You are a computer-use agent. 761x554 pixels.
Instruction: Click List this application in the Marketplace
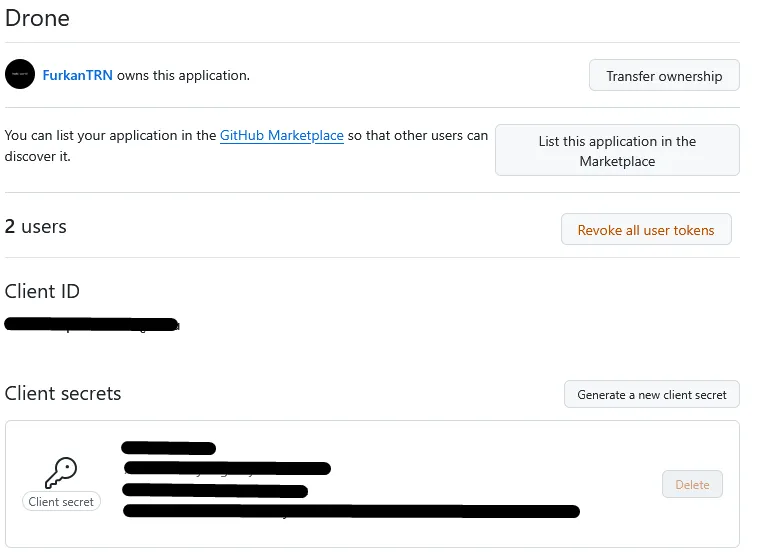point(617,151)
